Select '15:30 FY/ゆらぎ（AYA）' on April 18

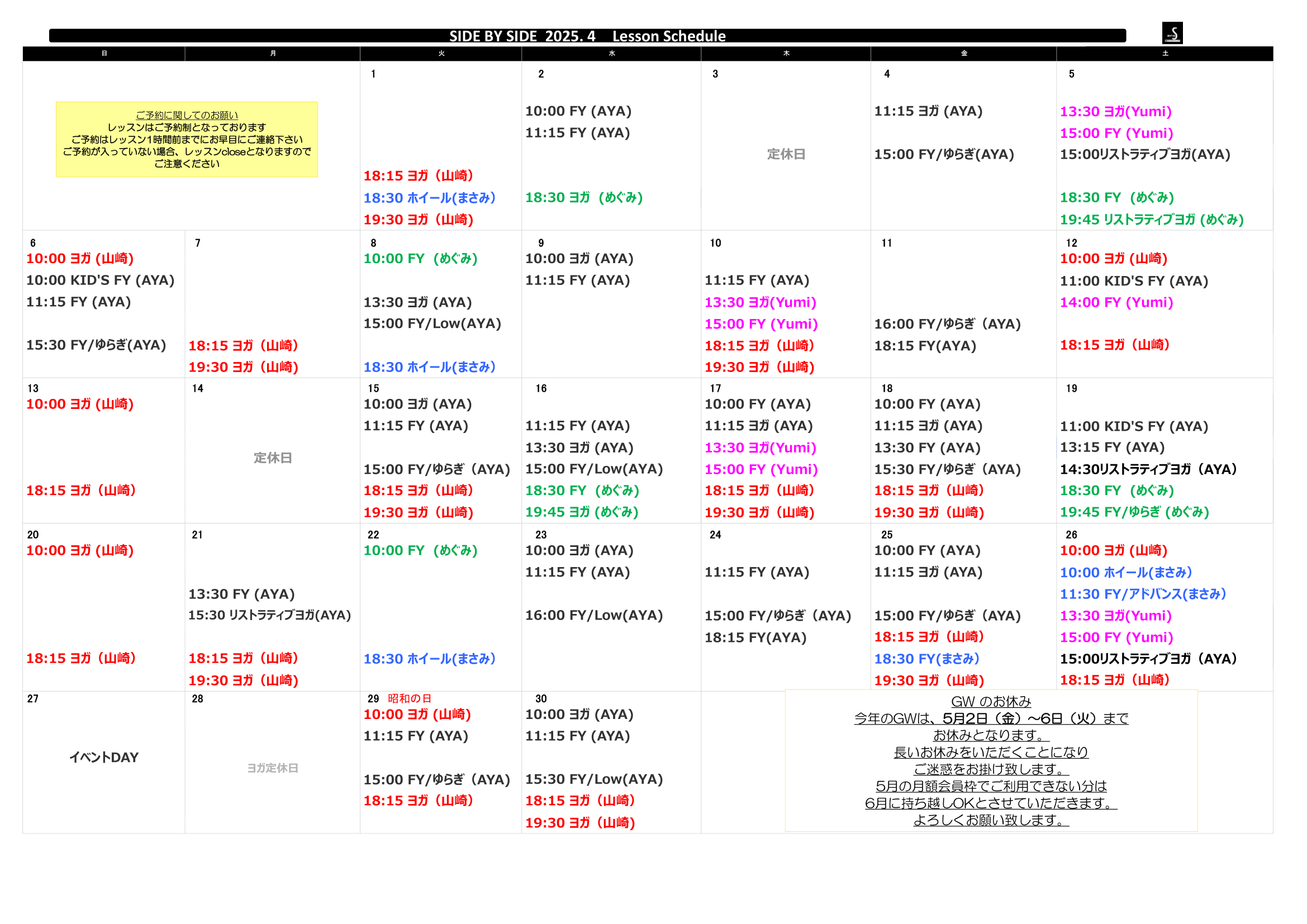[948, 469]
